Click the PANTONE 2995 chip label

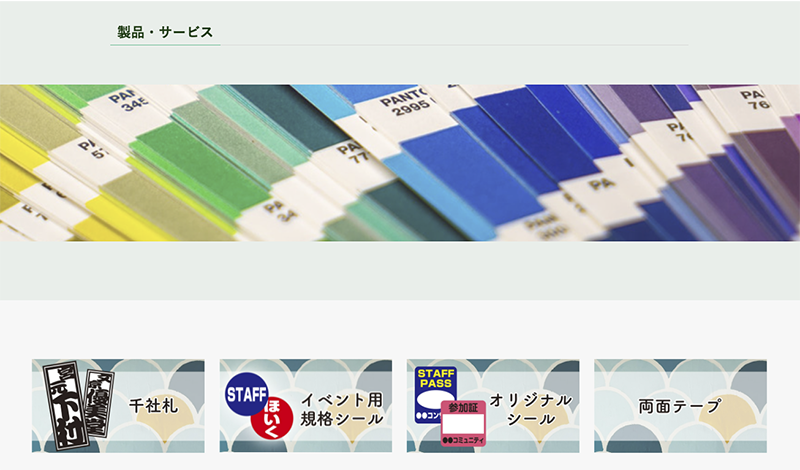[406, 102]
